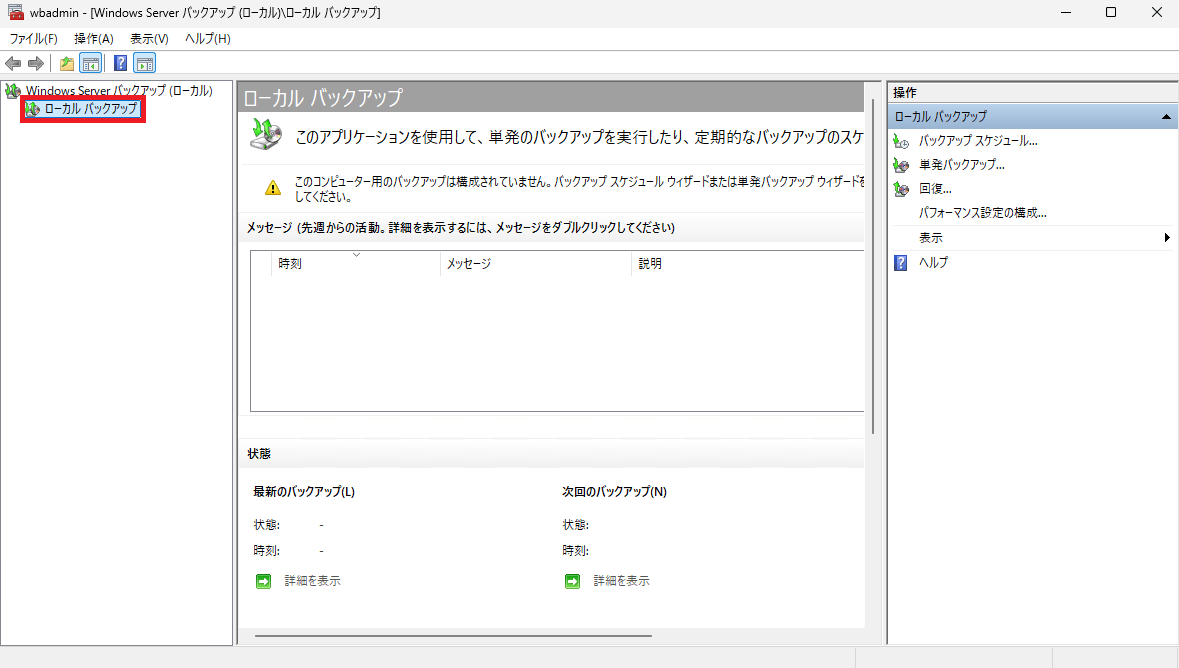The width and height of the screenshot is (1179, 668).
Task: Select Windows Server バックアップ (ローカル) tree item
Action: click(120, 91)
